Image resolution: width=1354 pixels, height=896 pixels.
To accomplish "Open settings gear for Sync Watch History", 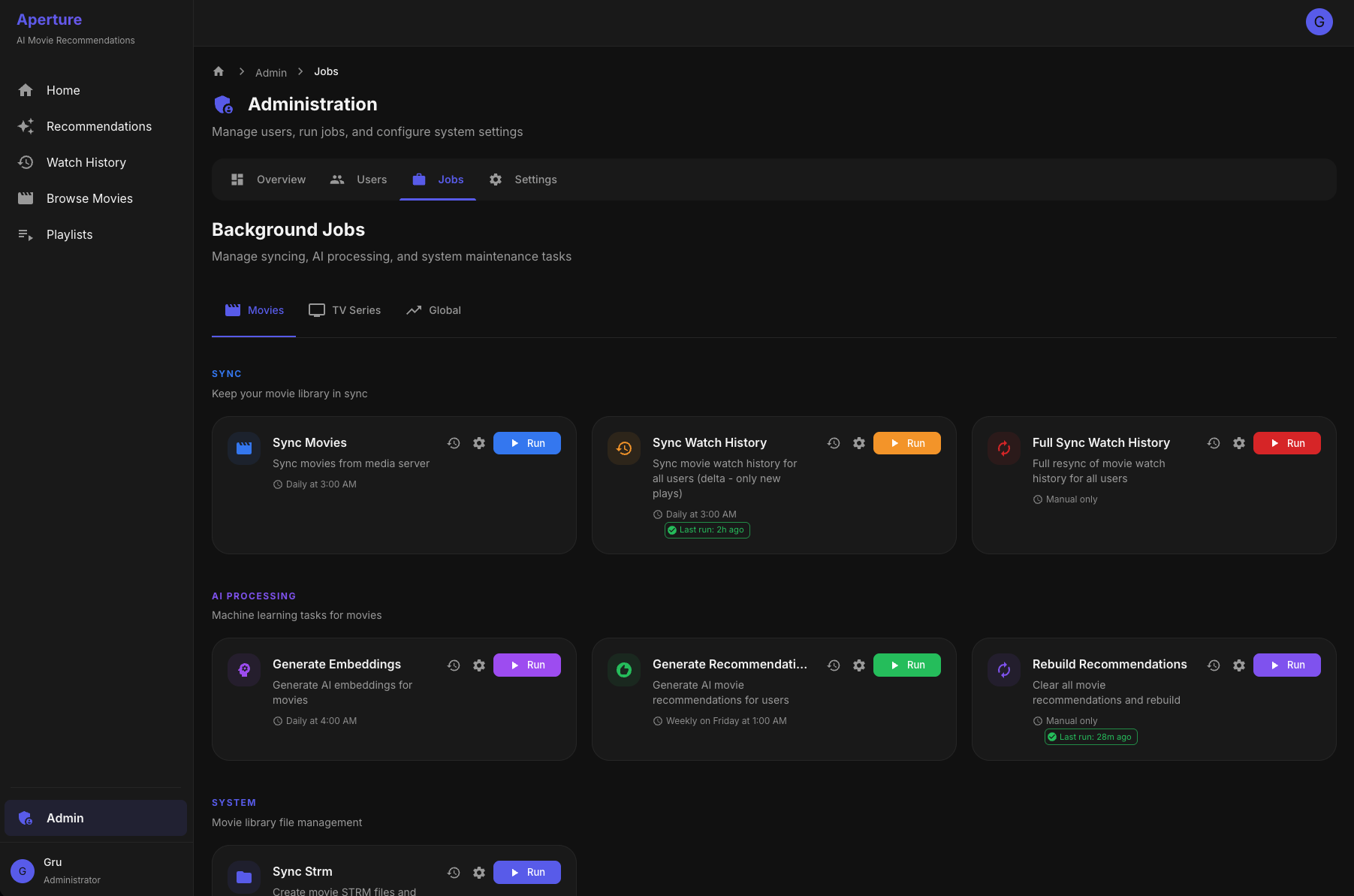I will pos(859,443).
